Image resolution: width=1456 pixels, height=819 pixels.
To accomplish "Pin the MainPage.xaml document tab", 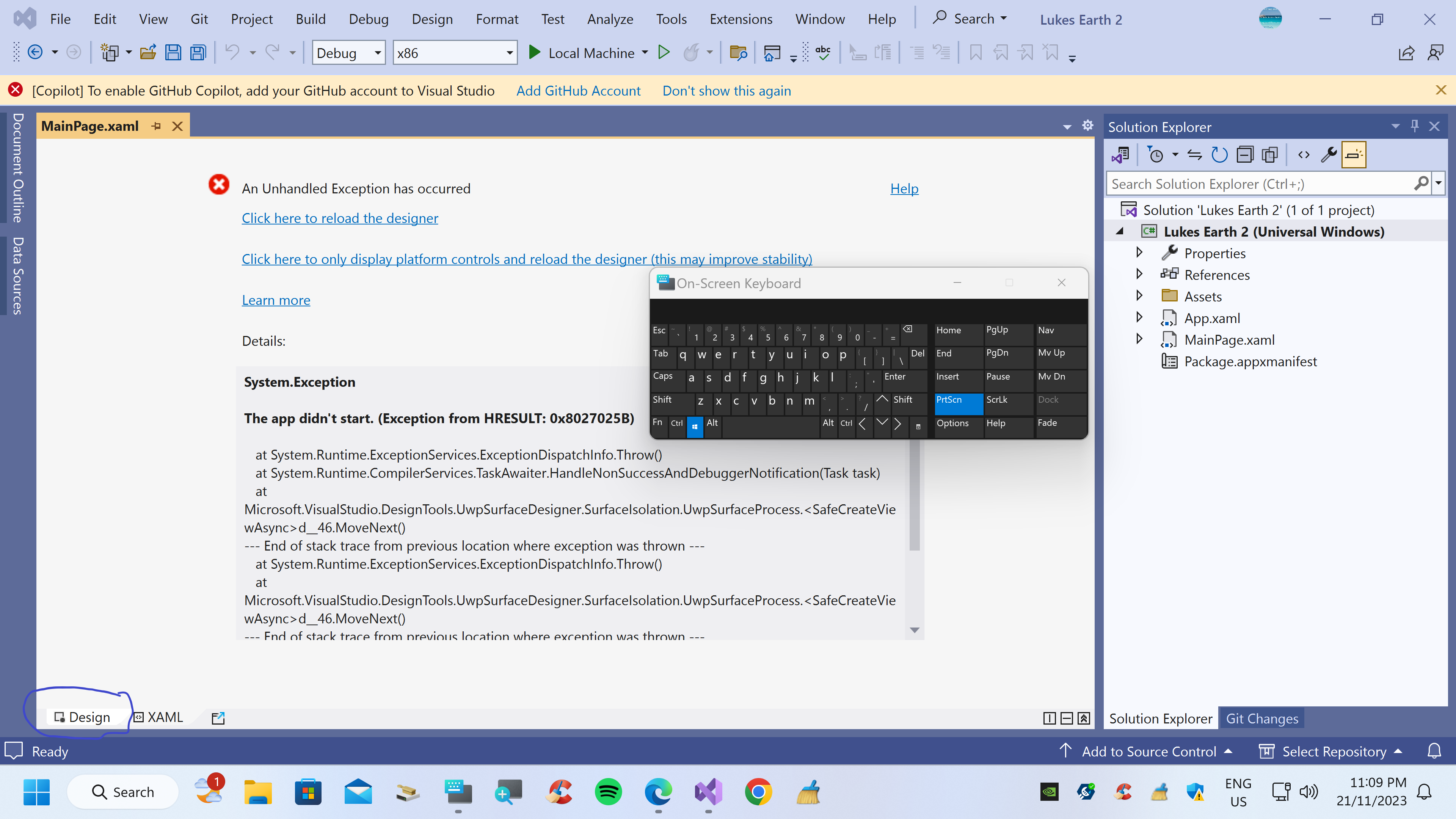I will pos(157,126).
